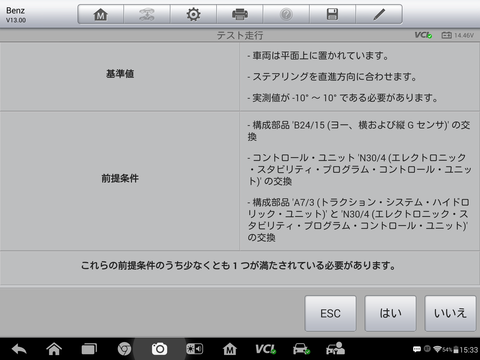The width and height of the screenshot is (480, 360).
Task: Select the A7/3 hydraulic unit condition text
Action: (x=358, y=220)
